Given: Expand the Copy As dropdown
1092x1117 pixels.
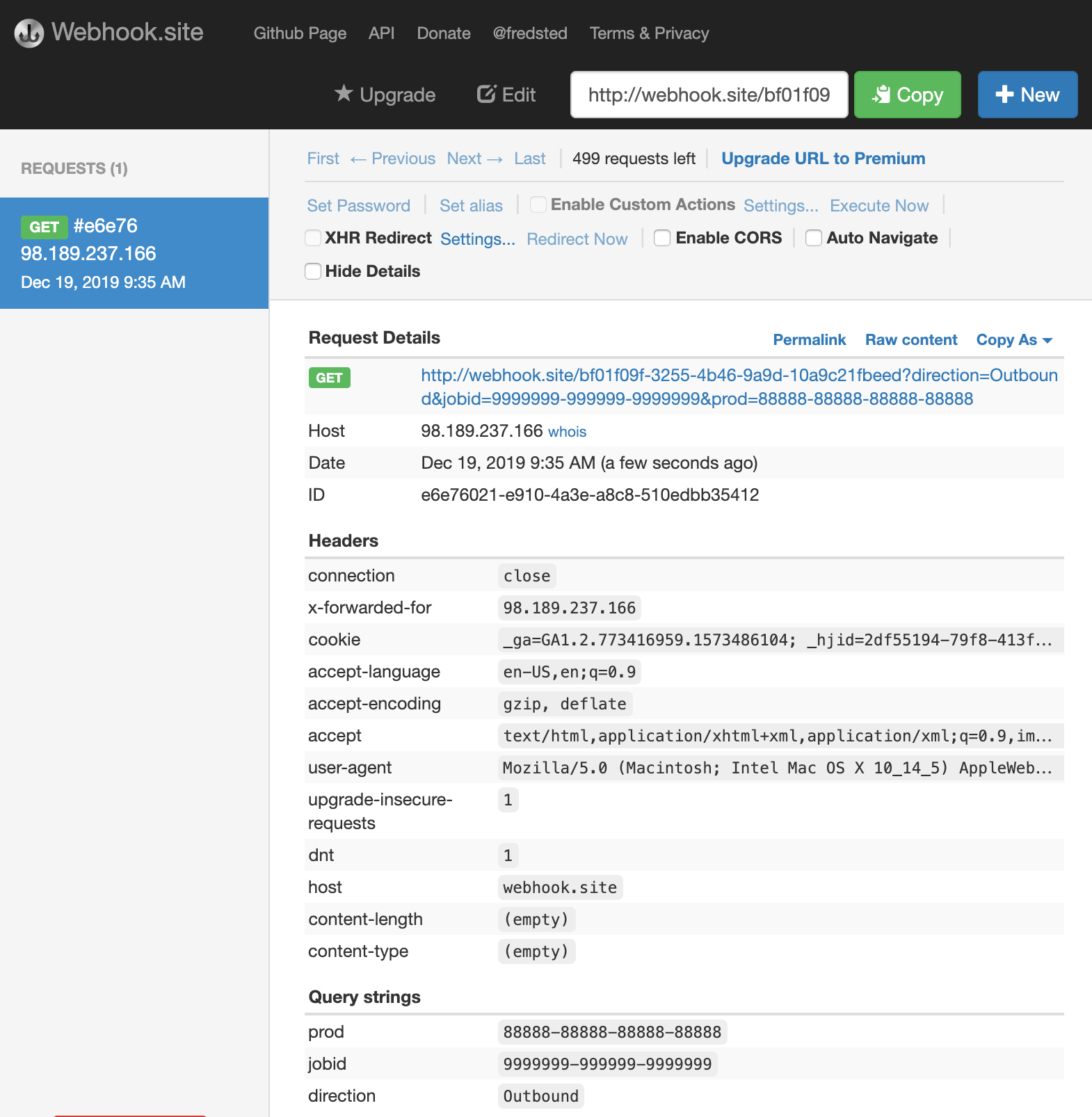Looking at the screenshot, I should [x=1013, y=339].
